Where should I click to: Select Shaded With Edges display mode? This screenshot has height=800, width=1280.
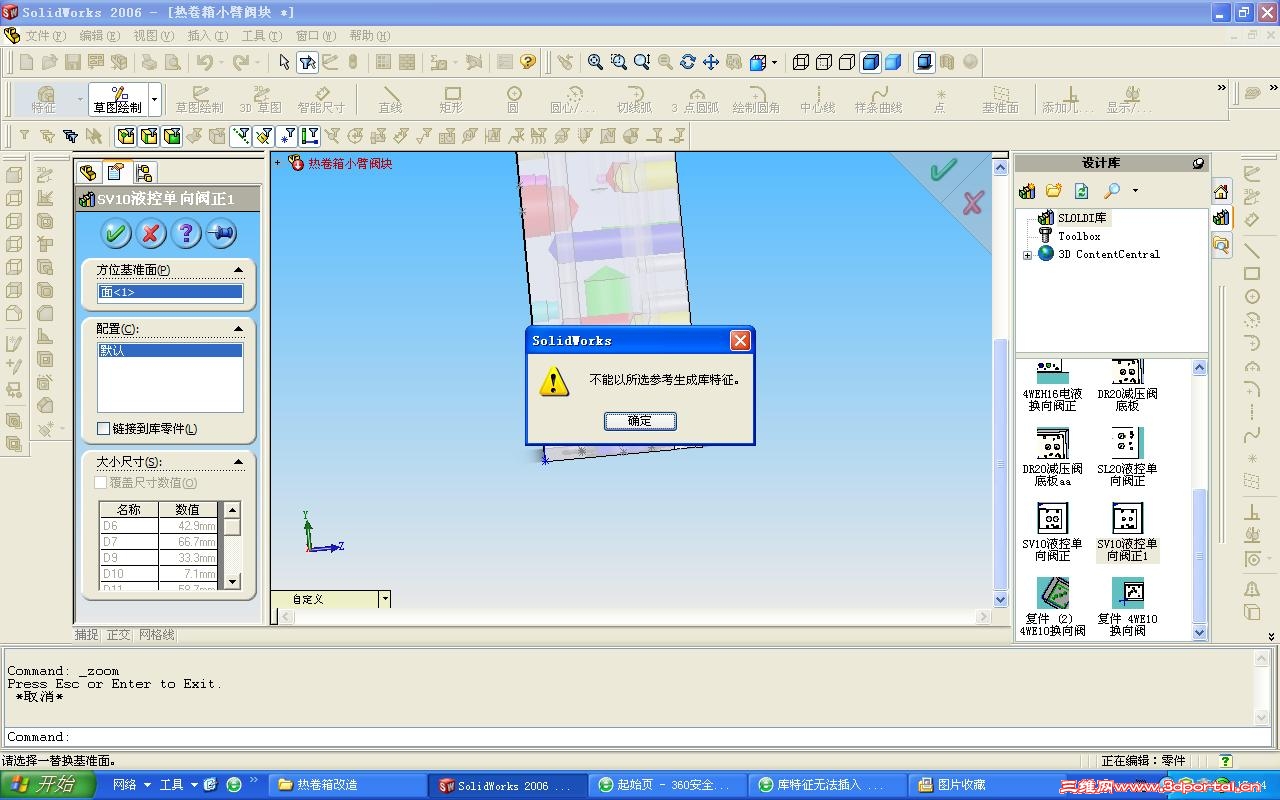[870, 62]
